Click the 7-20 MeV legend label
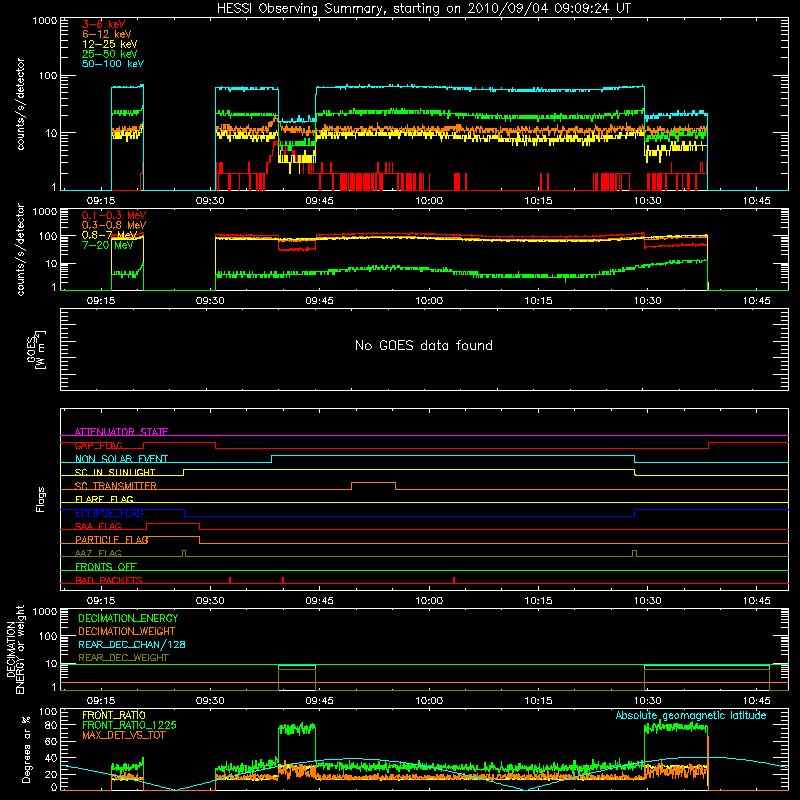 pyautogui.click(x=107, y=245)
